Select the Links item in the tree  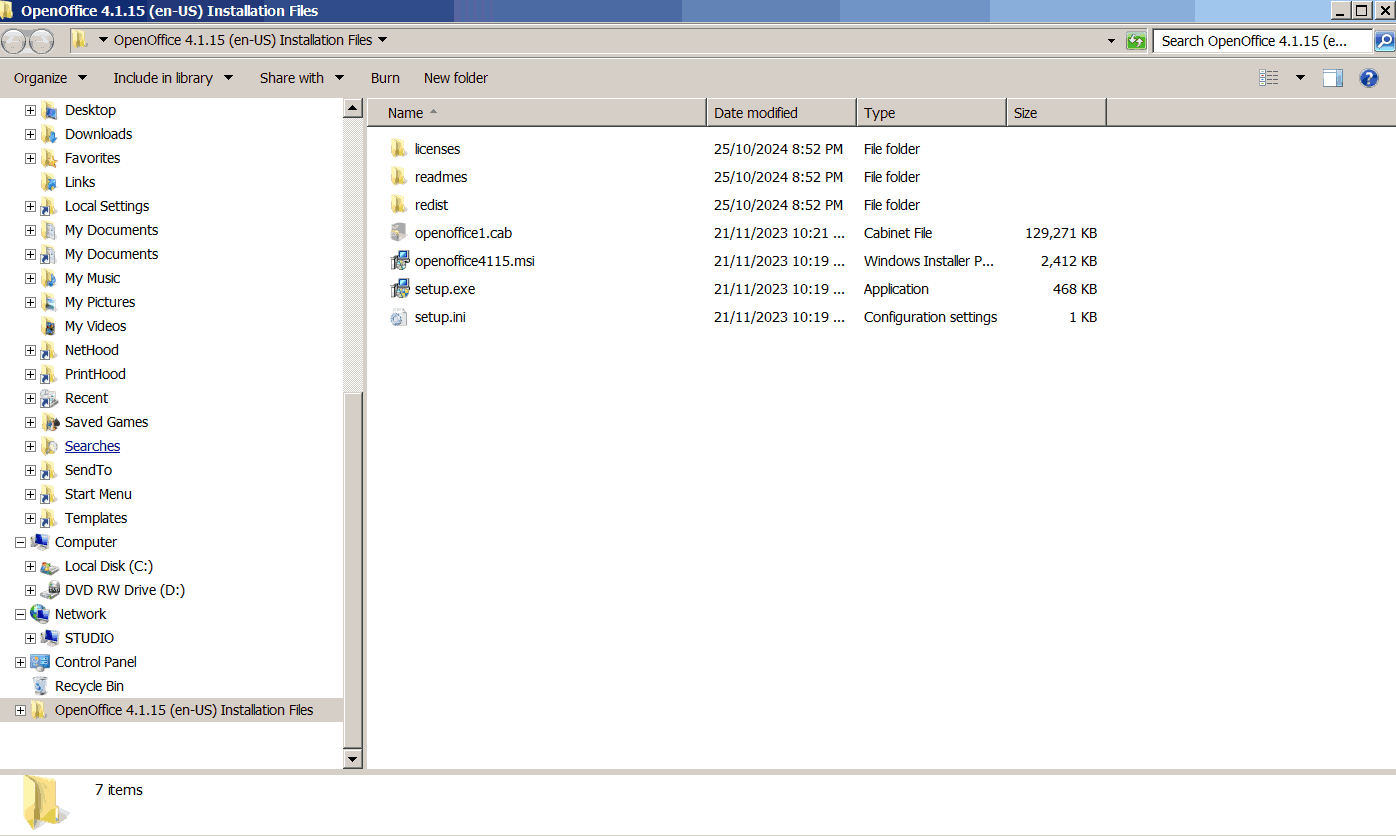(x=80, y=182)
